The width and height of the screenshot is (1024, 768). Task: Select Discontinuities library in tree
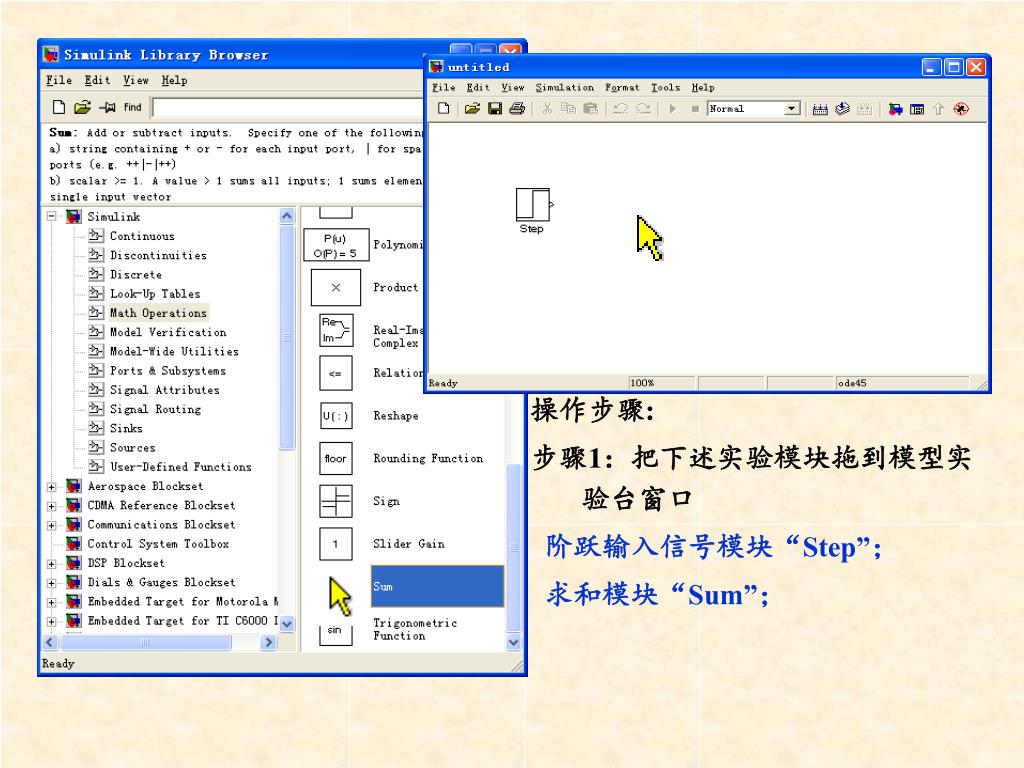pos(158,255)
